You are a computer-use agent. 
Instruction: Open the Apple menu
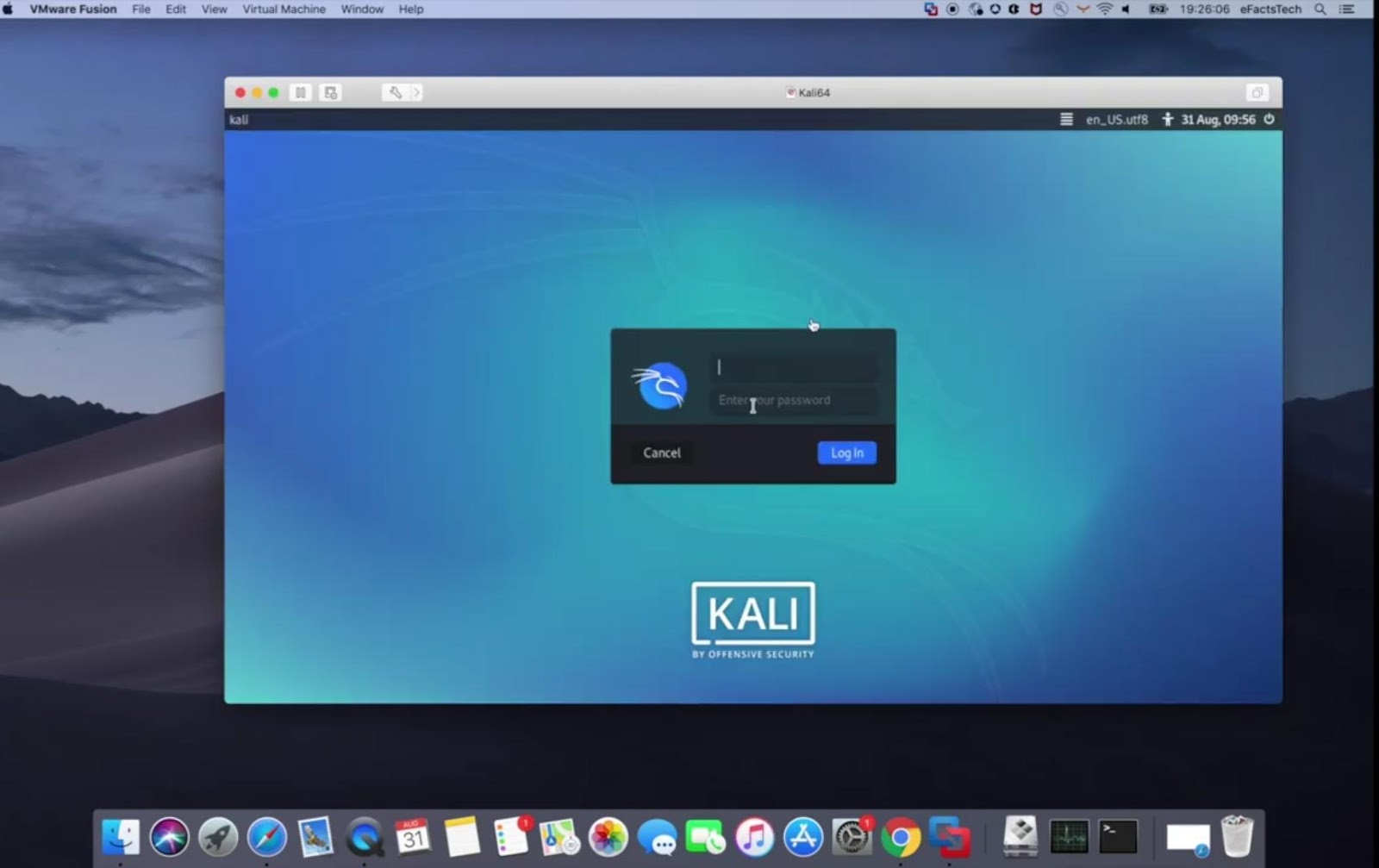coord(9,9)
